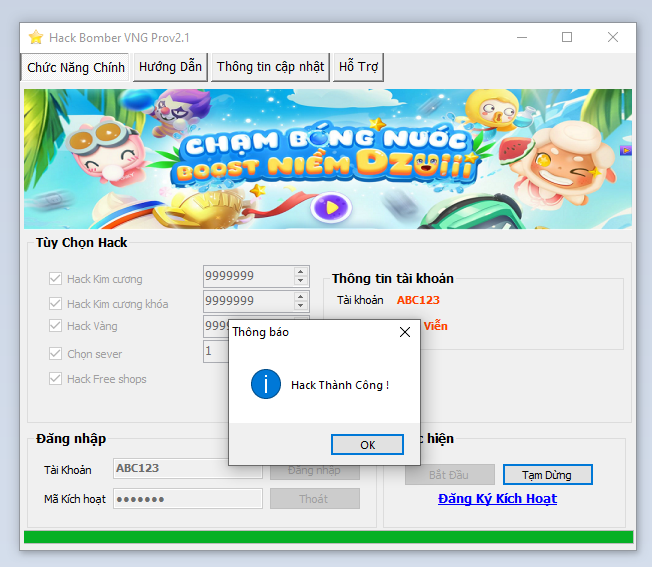Click the green progress bar
The height and width of the screenshot is (570, 652).
coord(328,536)
